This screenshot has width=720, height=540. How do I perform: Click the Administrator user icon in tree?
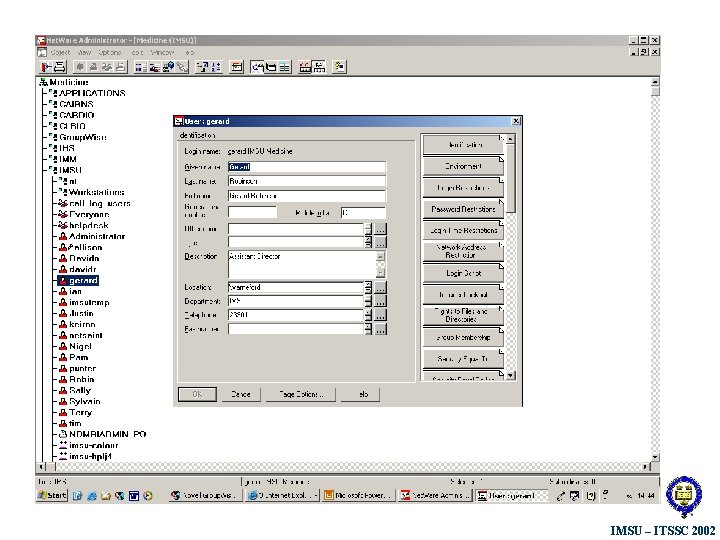[63, 236]
